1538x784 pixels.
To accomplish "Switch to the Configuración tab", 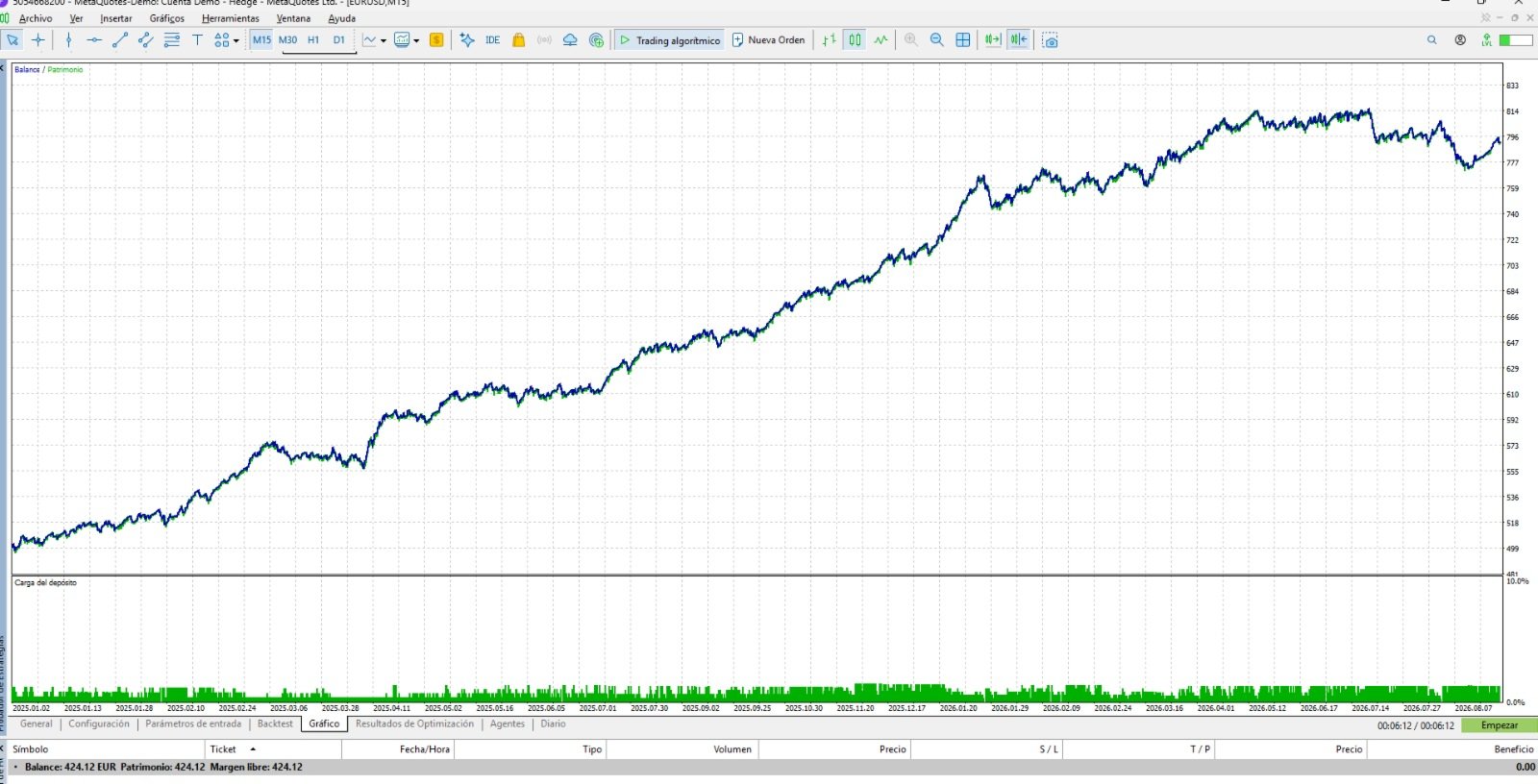I will 99,723.
